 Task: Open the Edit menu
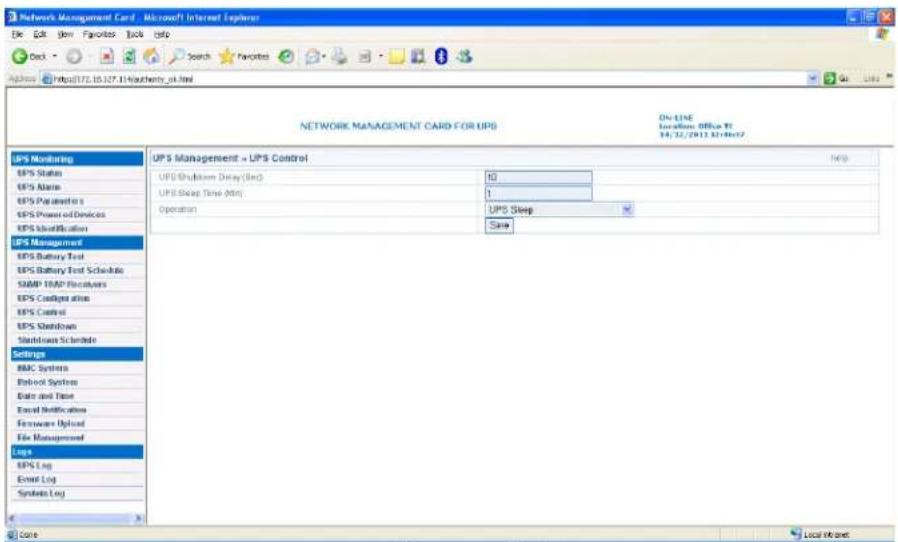click(x=40, y=34)
